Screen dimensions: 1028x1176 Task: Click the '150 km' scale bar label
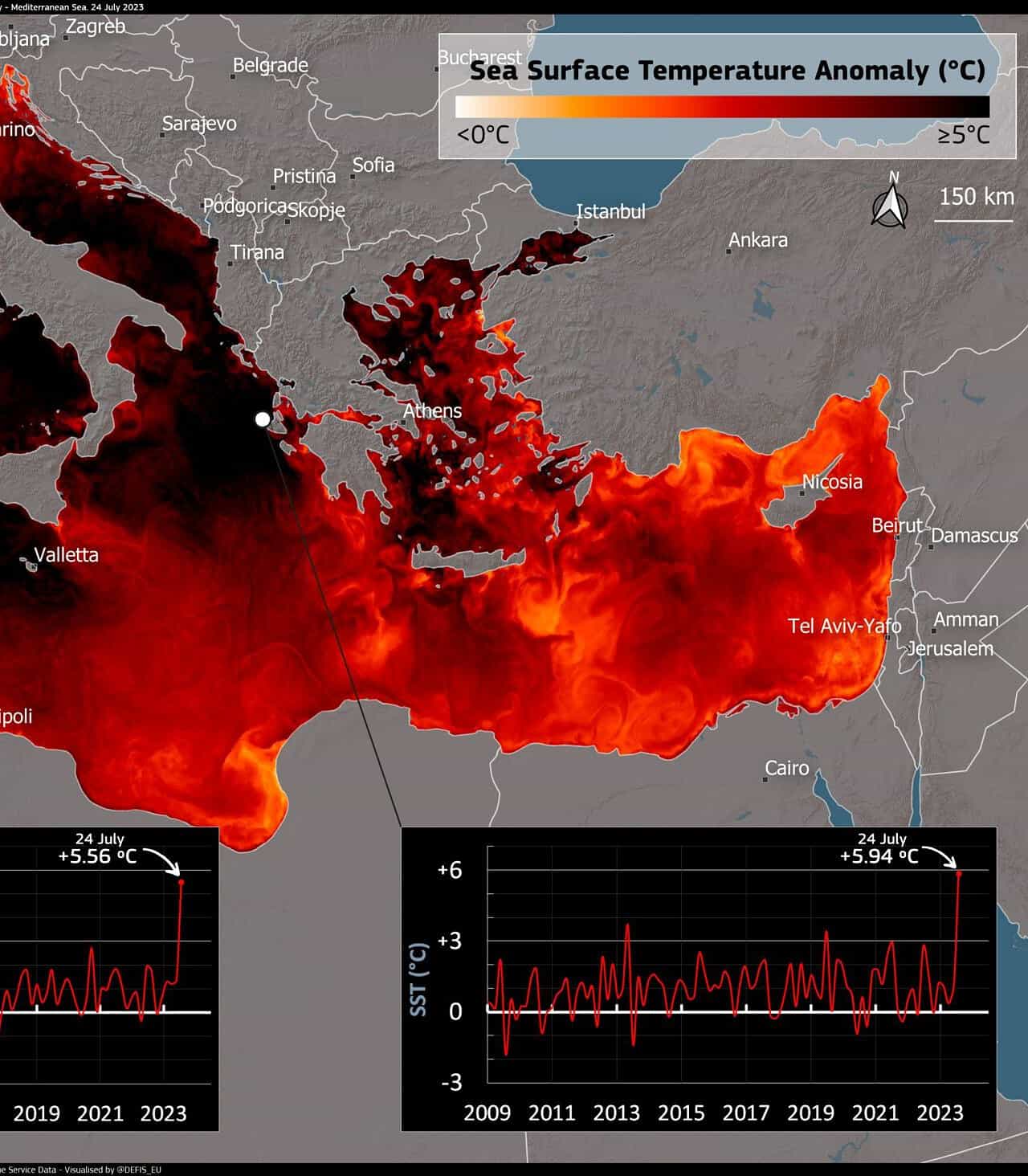point(977,196)
